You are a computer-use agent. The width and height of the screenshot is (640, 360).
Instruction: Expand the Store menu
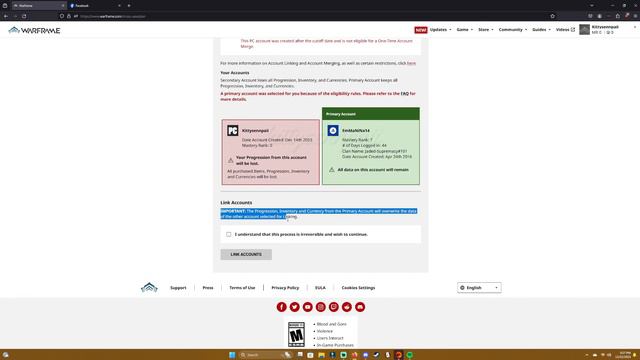click(x=486, y=30)
